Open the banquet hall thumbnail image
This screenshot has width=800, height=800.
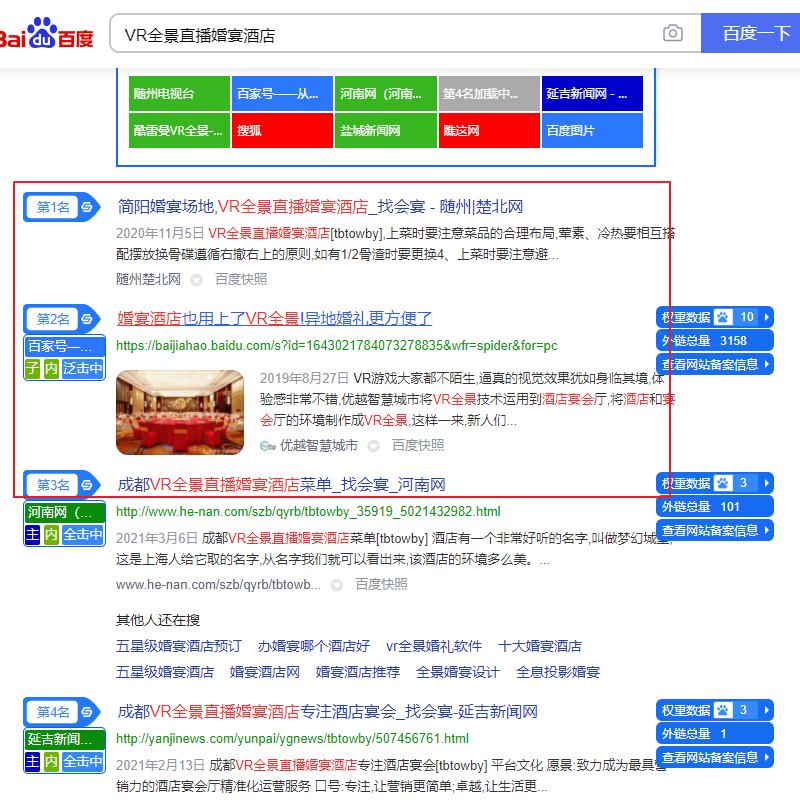[x=180, y=412]
